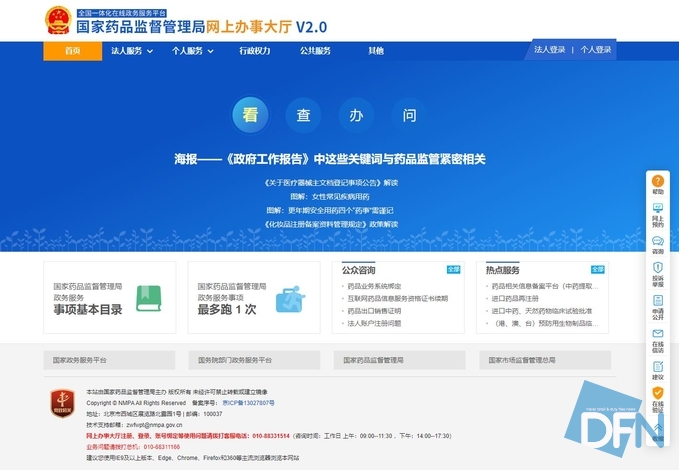Open 《关于医疗器械主文档登记事项公告》解读 link
This screenshot has width=679, height=470.
[331, 183]
